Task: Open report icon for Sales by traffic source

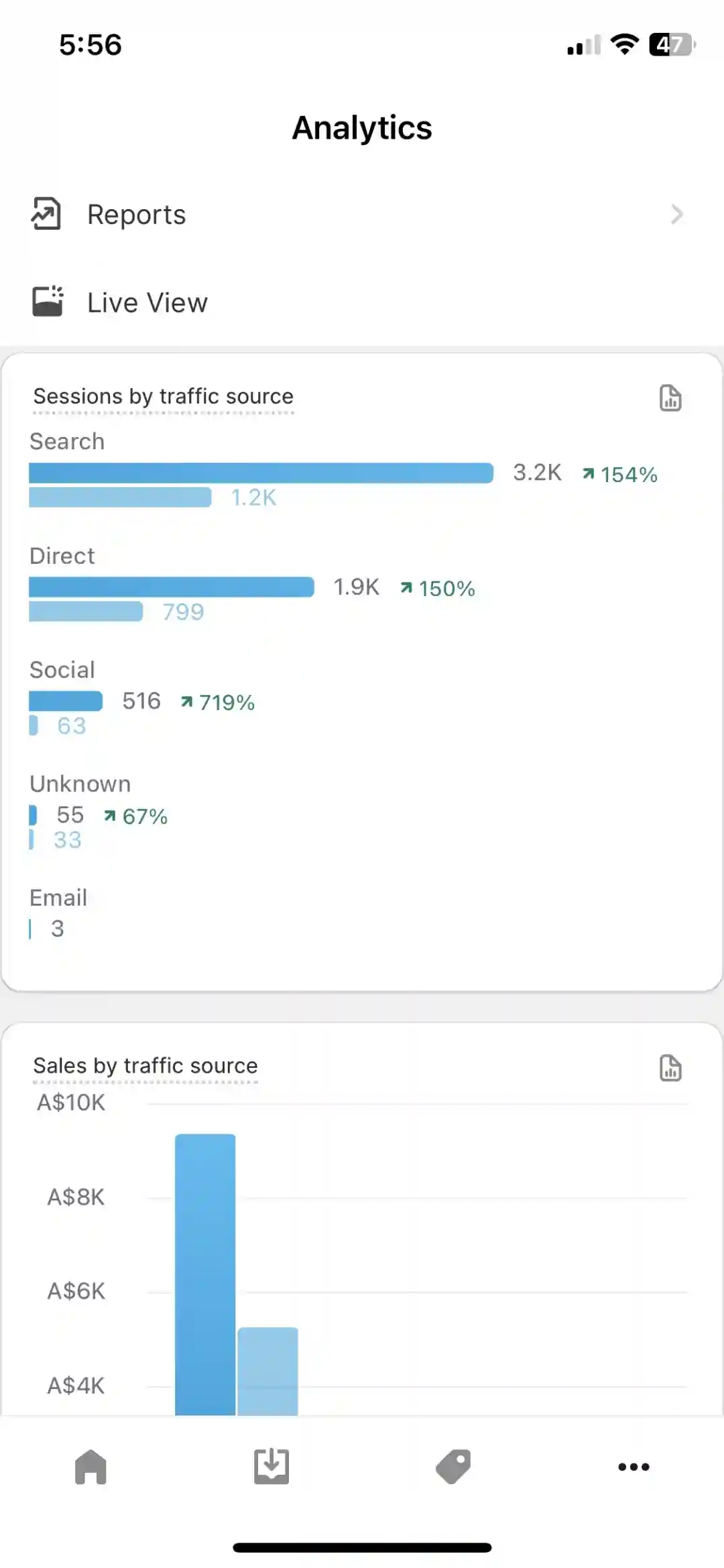Action: pos(670,1068)
